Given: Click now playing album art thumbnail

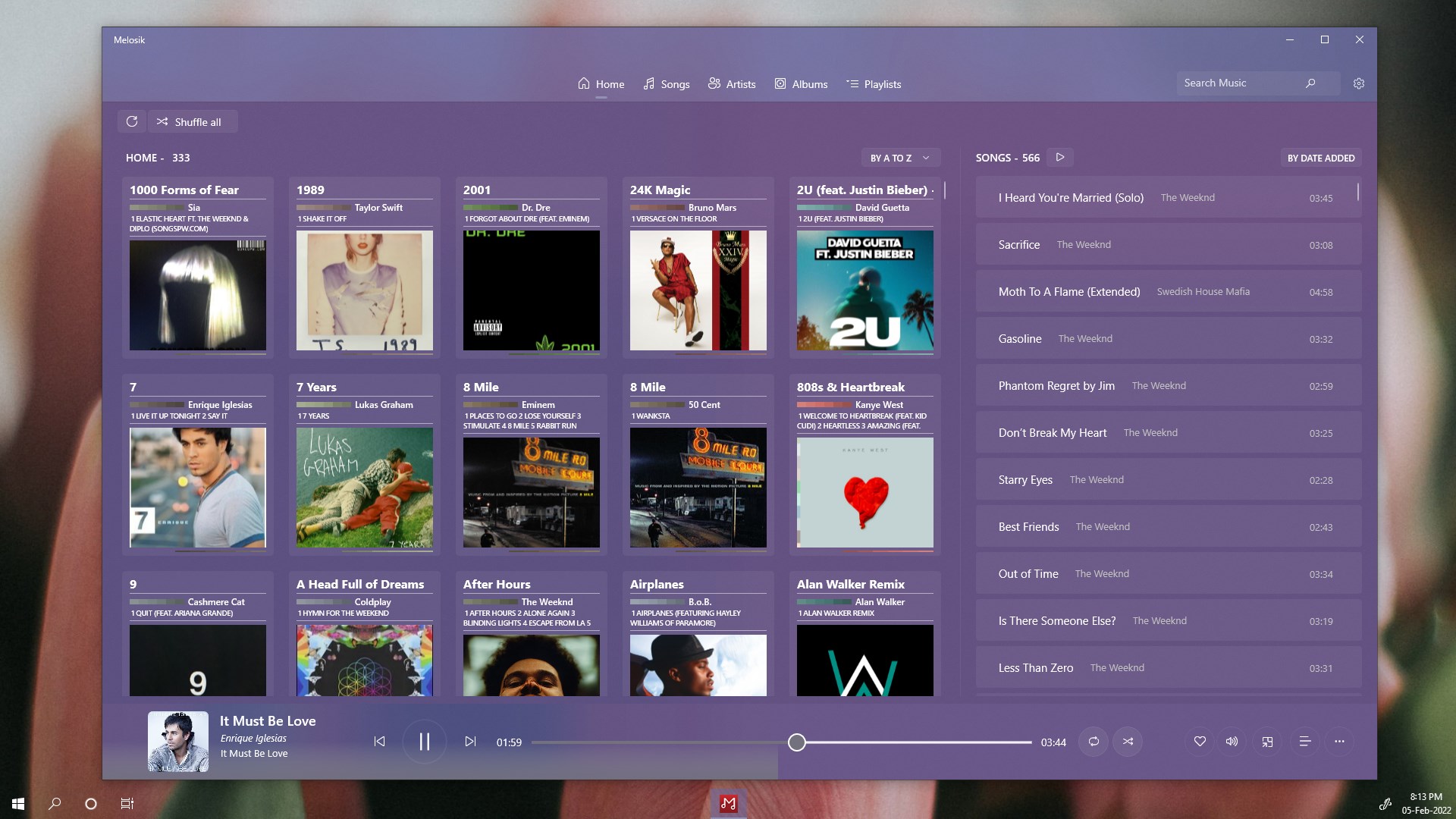Looking at the screenshot, I should (x=178, y=742).
